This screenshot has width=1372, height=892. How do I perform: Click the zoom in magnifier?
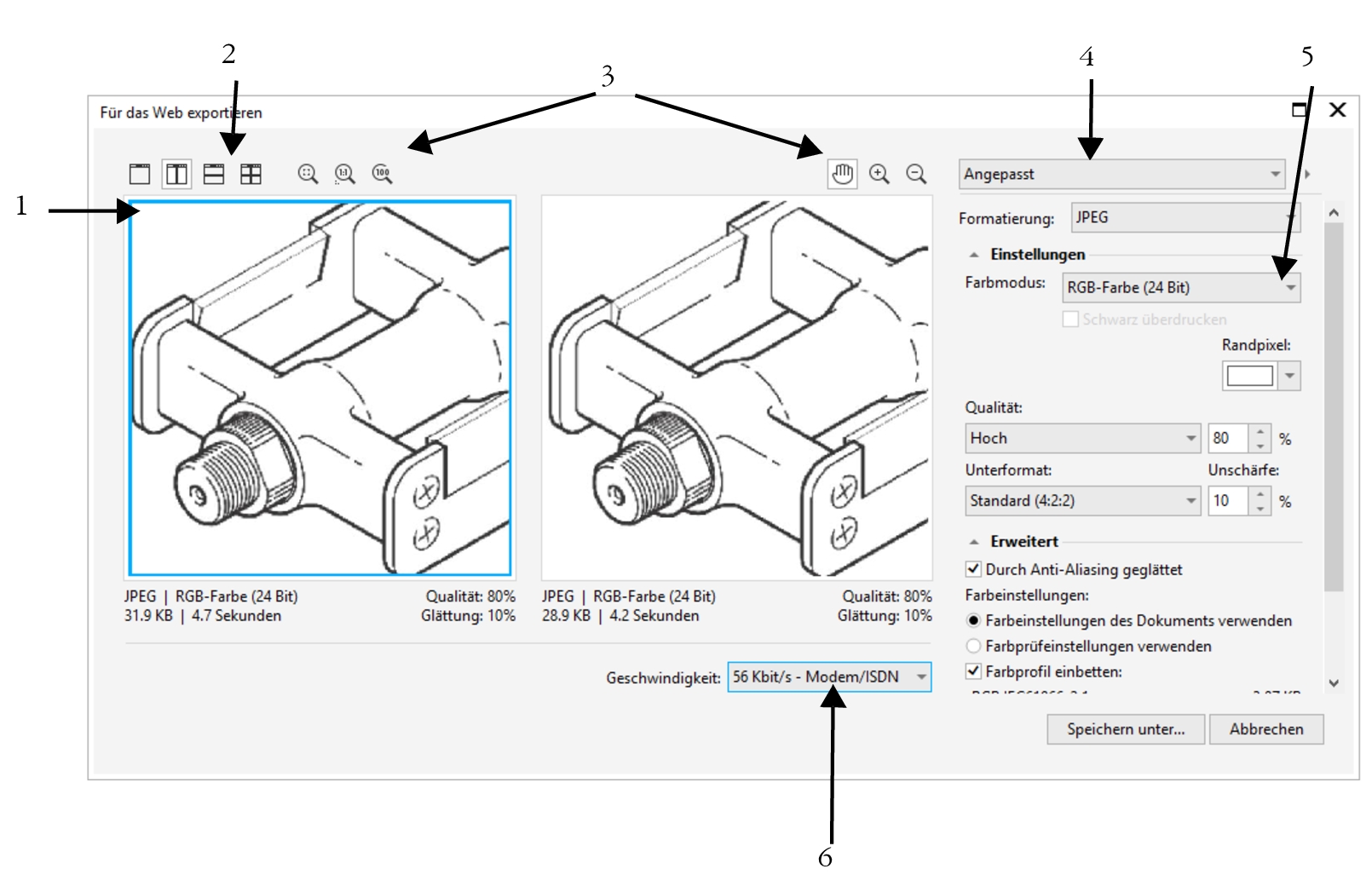pos(879,174)
